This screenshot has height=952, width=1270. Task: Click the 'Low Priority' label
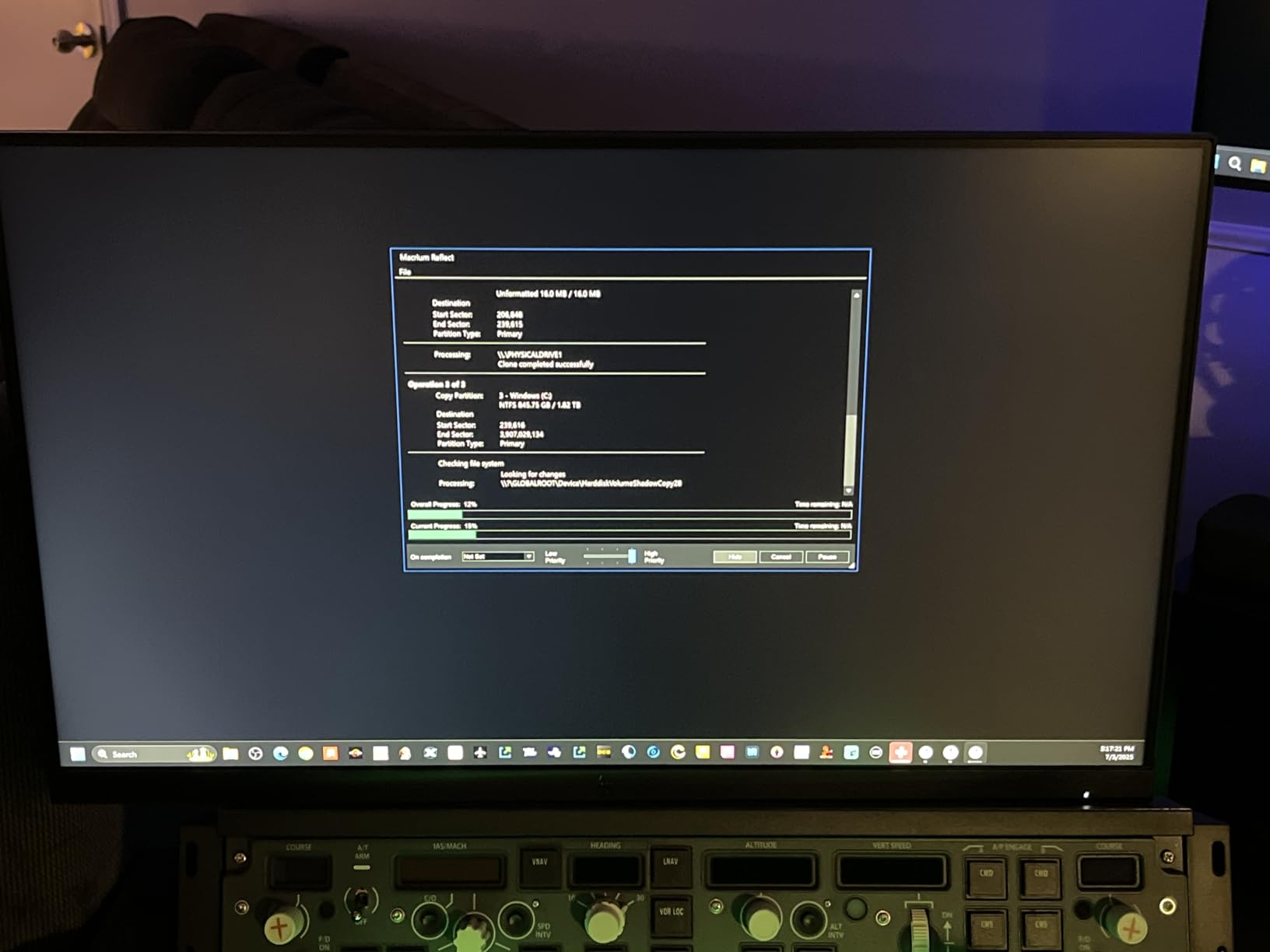pyautogui.click(x=555, y=557)
